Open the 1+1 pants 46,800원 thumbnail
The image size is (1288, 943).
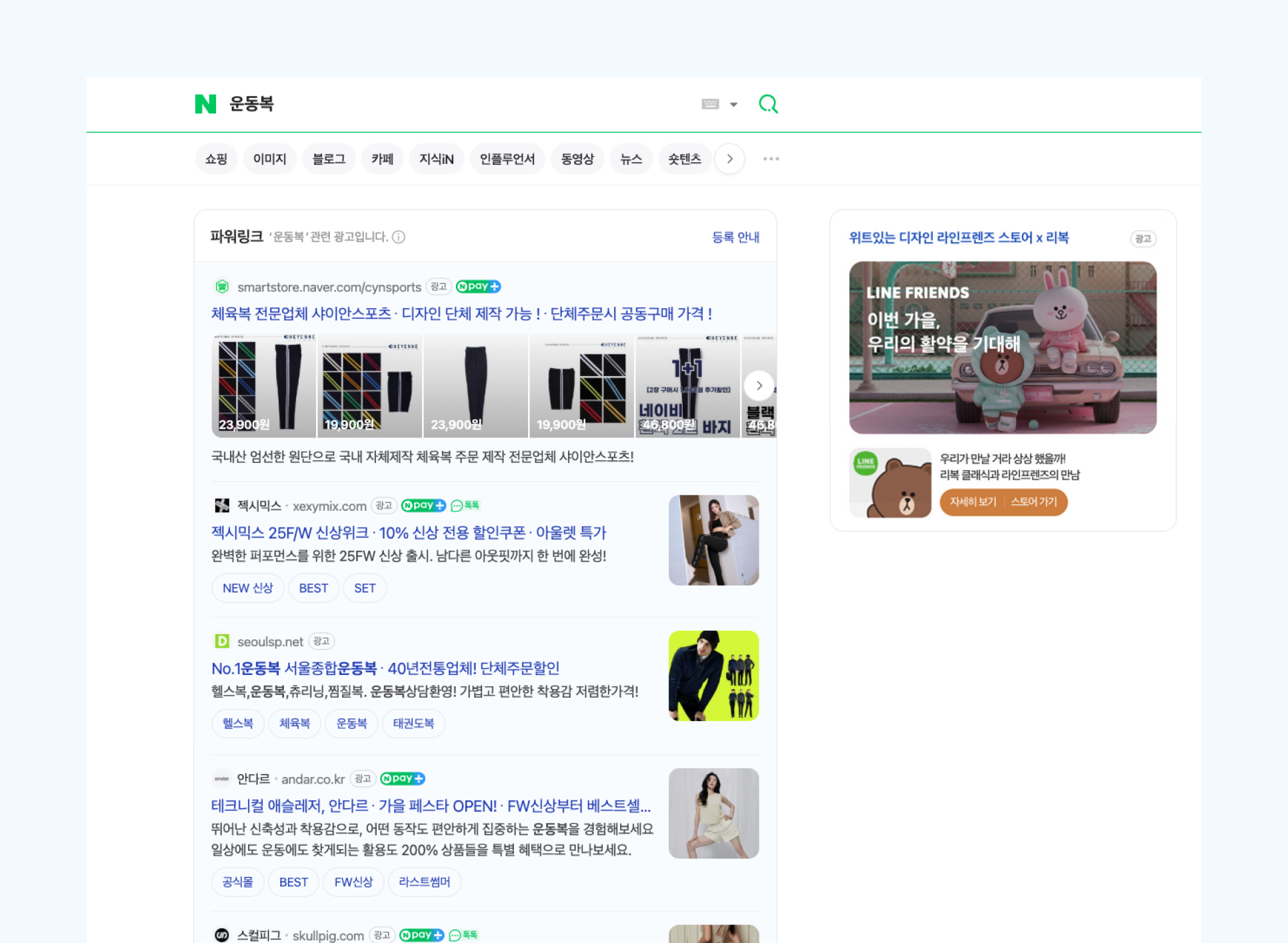tap(687, 385)
